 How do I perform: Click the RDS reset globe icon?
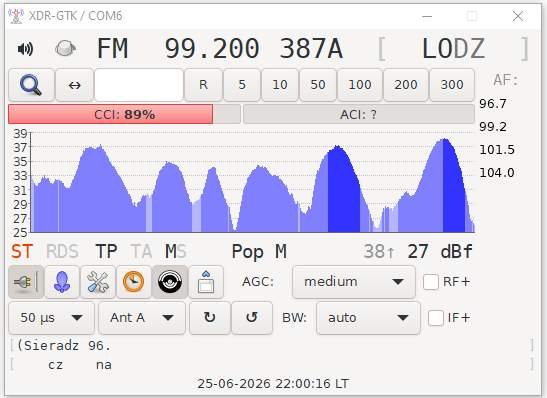click(65, 48)
